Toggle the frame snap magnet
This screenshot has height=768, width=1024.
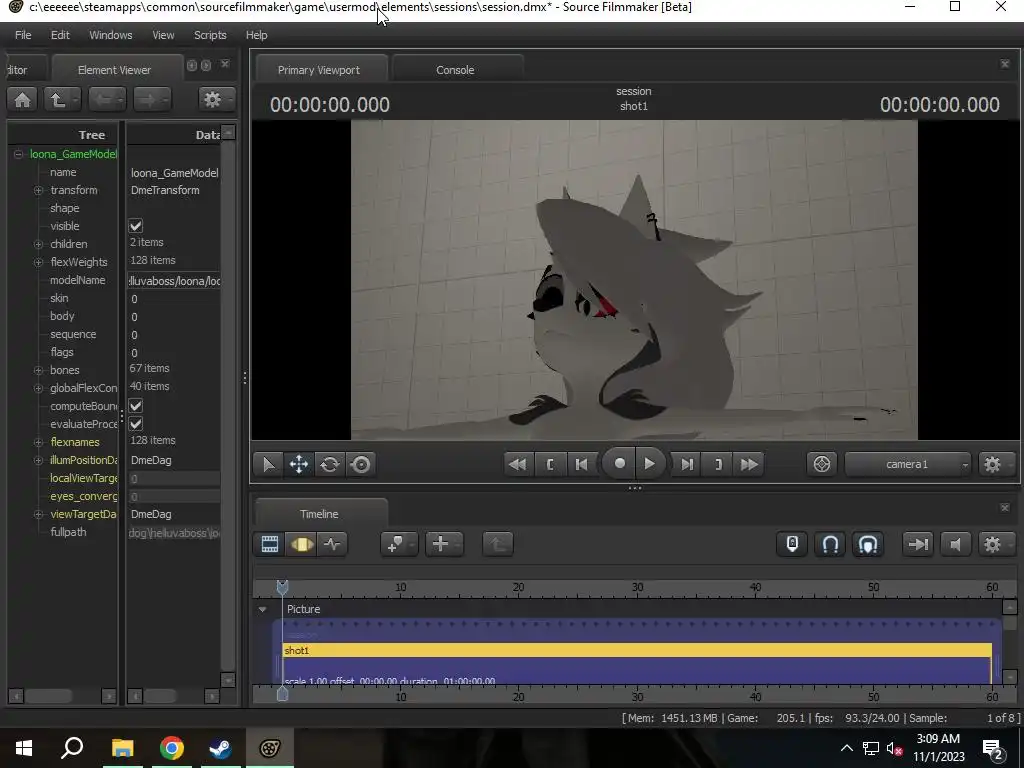point(830,544)
